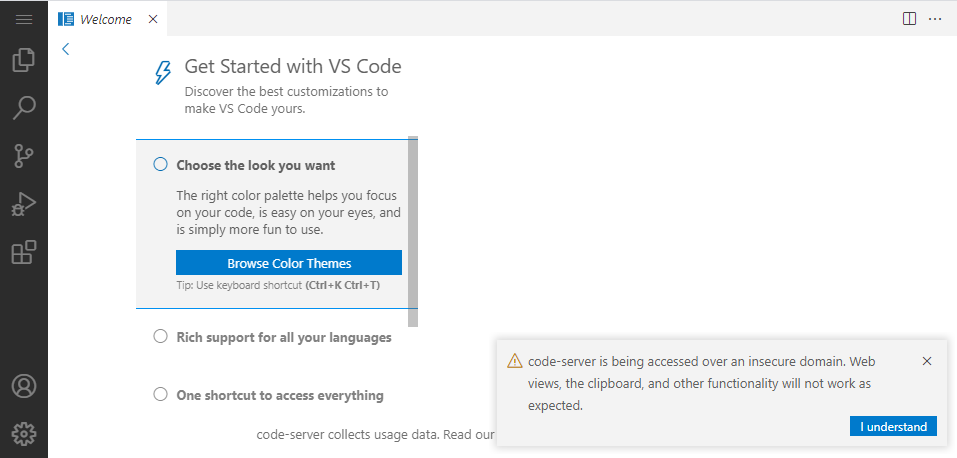Select Choose the look you want heading
This screenshot has width=957, height=458.
pyautogui.click(x=256, y=165)
